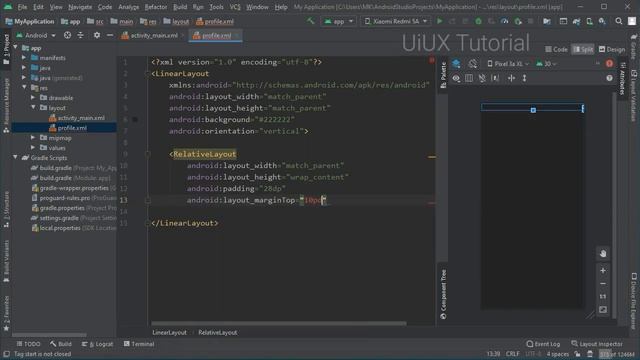Click the #222222 color swatch in the gutter
This screenshot has height=360, width=640.
(x=135, y=120)
